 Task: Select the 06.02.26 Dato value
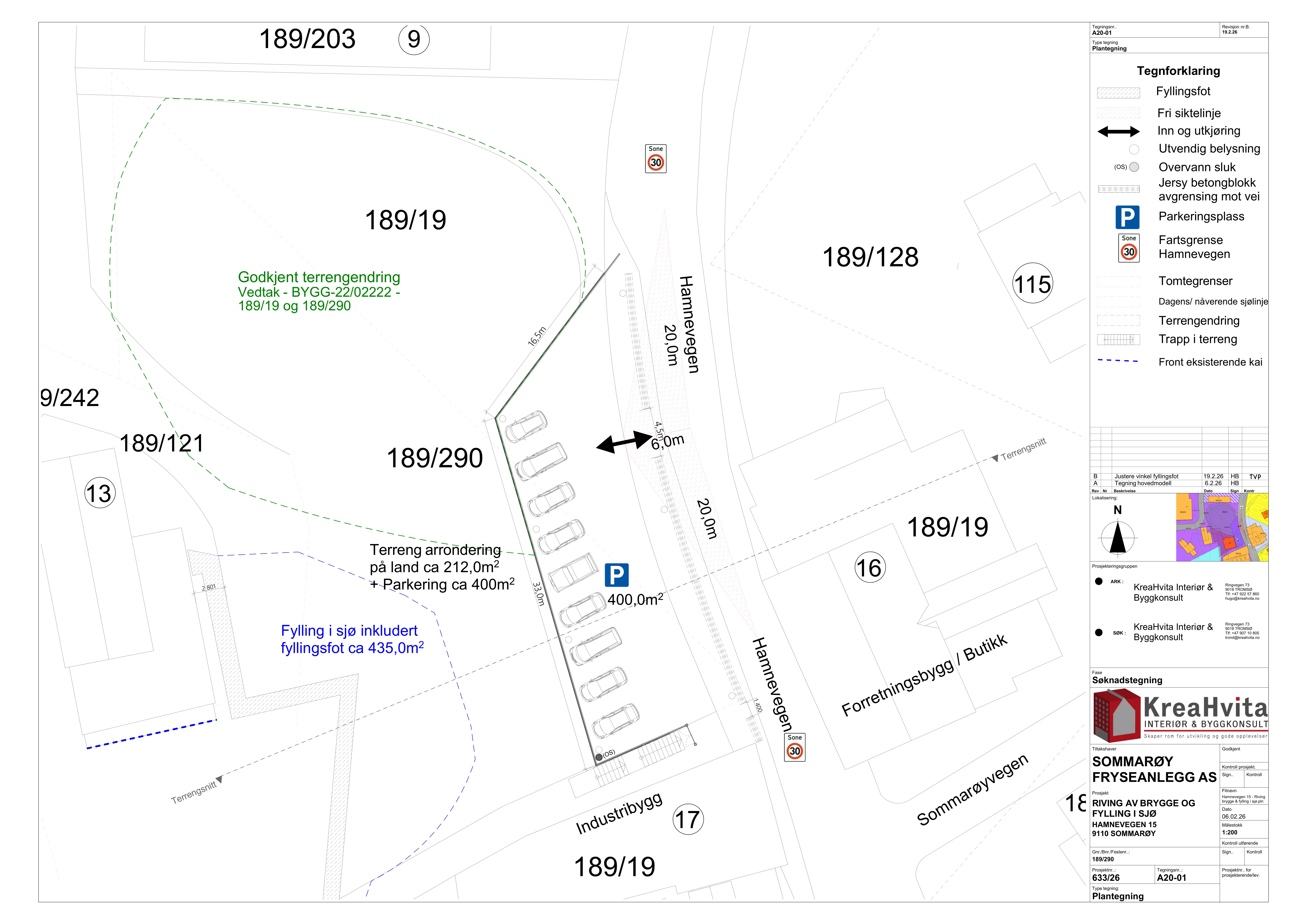[1234, 816]
